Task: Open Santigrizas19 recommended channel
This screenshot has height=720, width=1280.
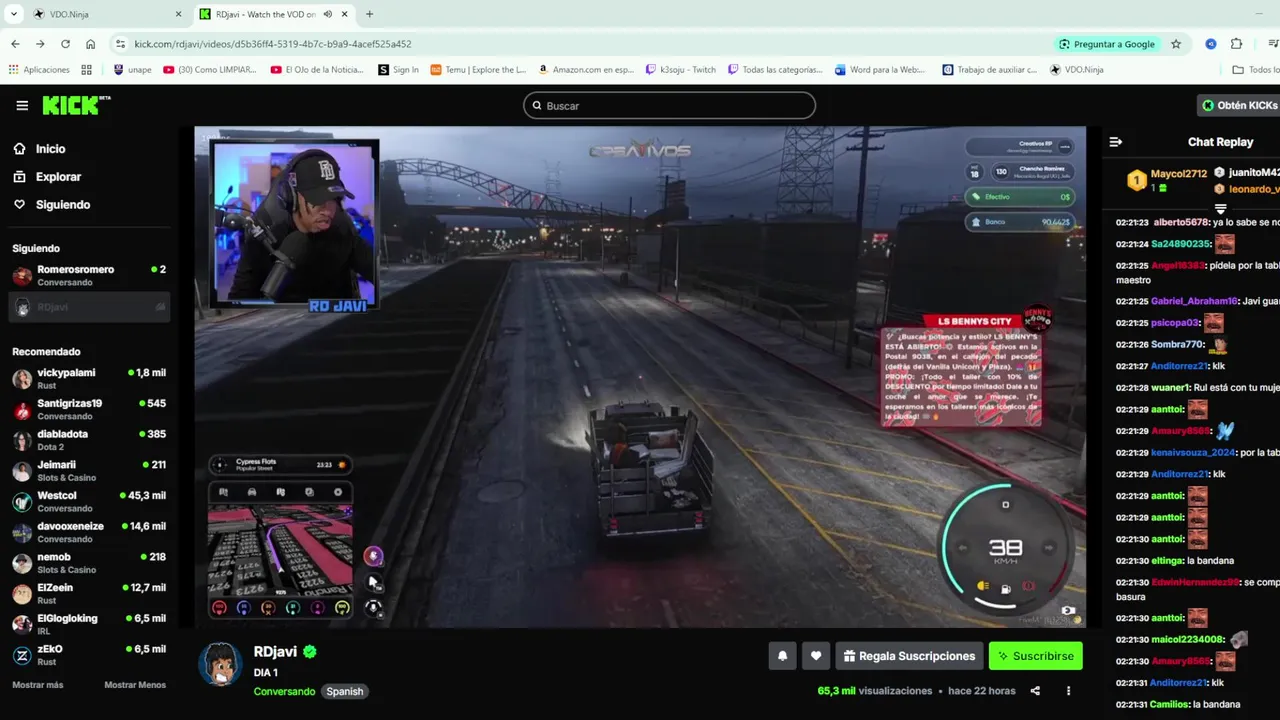Action: click(x=88, y=409)
